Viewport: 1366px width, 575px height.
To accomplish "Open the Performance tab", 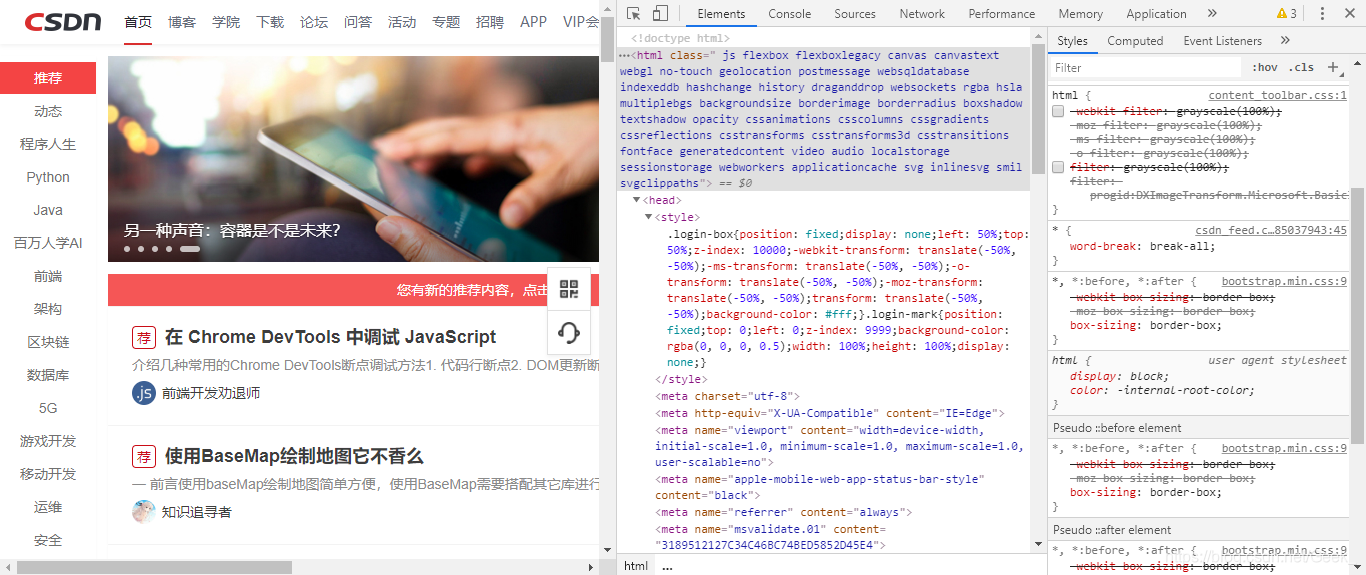I will point(1002,14).
